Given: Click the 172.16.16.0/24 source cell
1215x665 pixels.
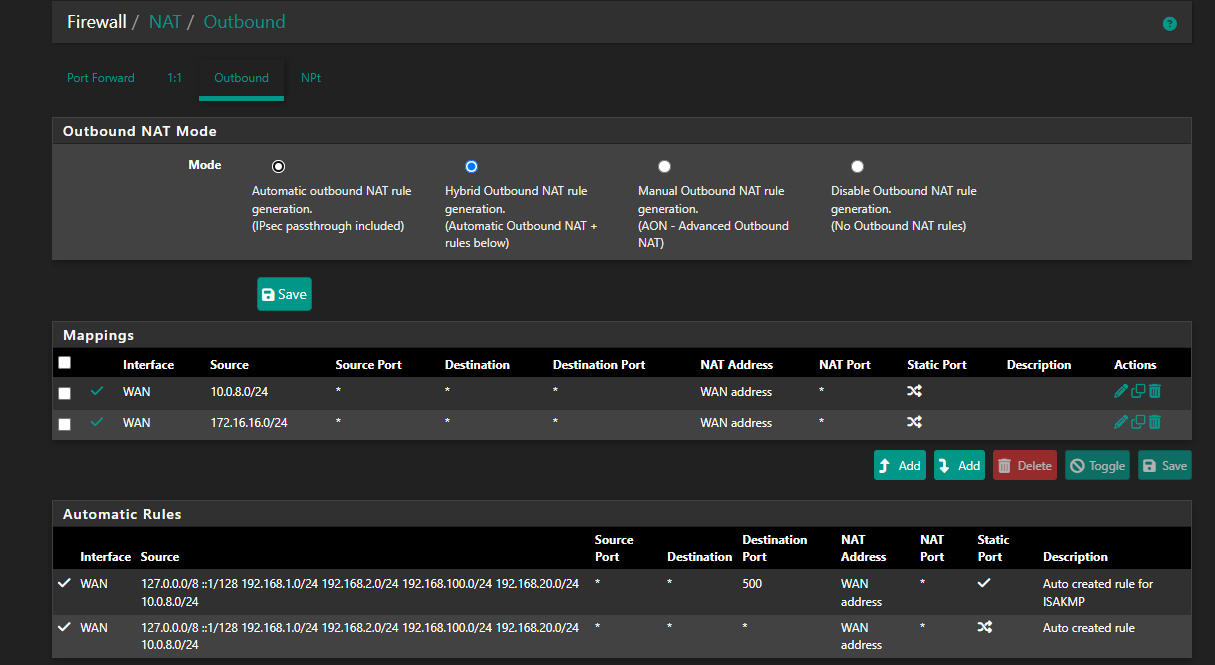Looking at the screenshot, I should [x=249, y=423].
